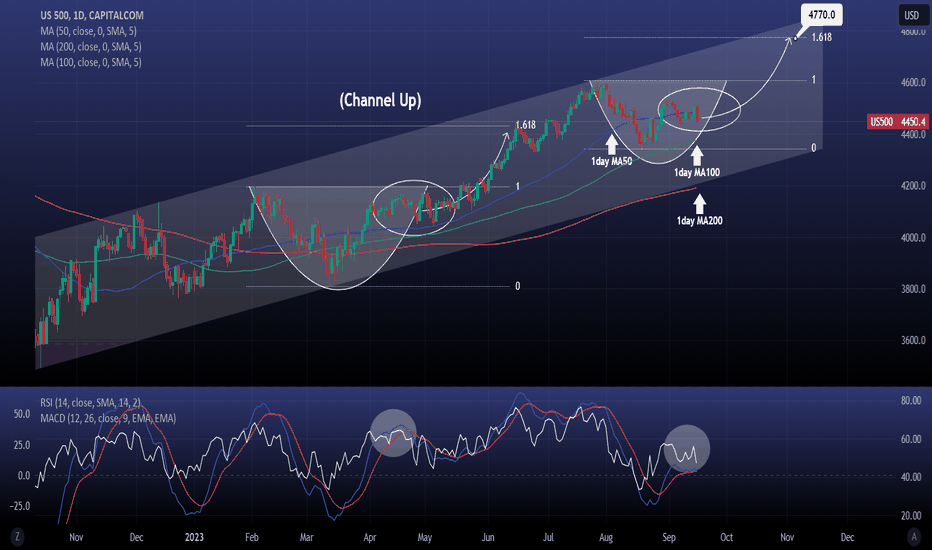Click the Oct label on time axis
932x550 pixels.
(x=726, y=537)
